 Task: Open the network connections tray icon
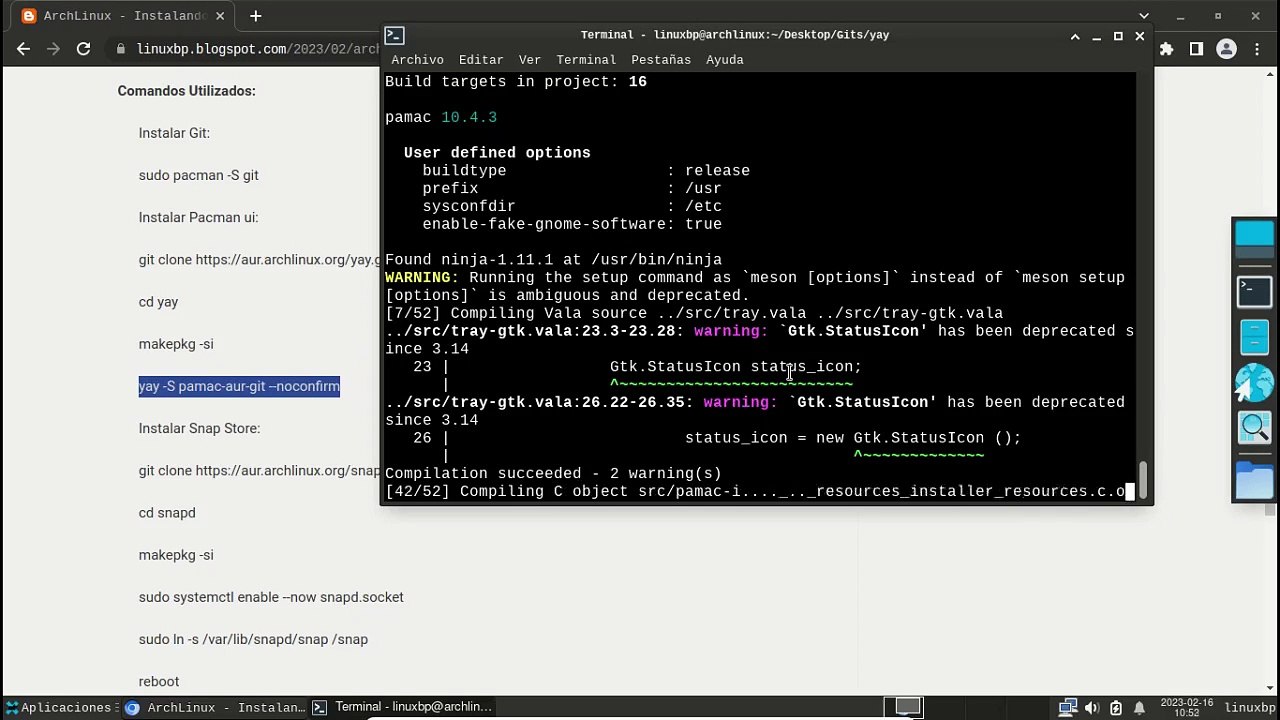pyautogui.click(x=1068, y=707)
